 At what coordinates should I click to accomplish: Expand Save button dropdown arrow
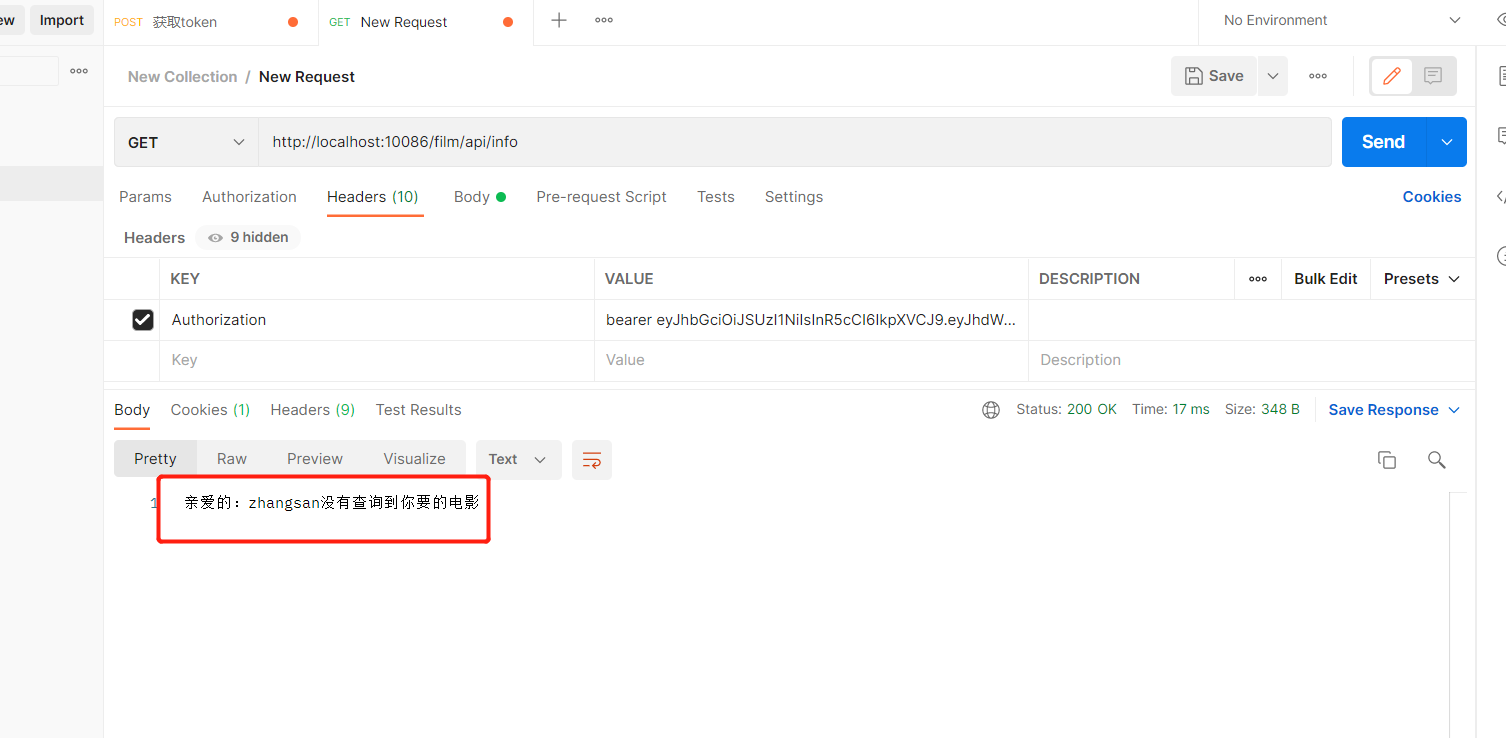[x=1273, y=76]
